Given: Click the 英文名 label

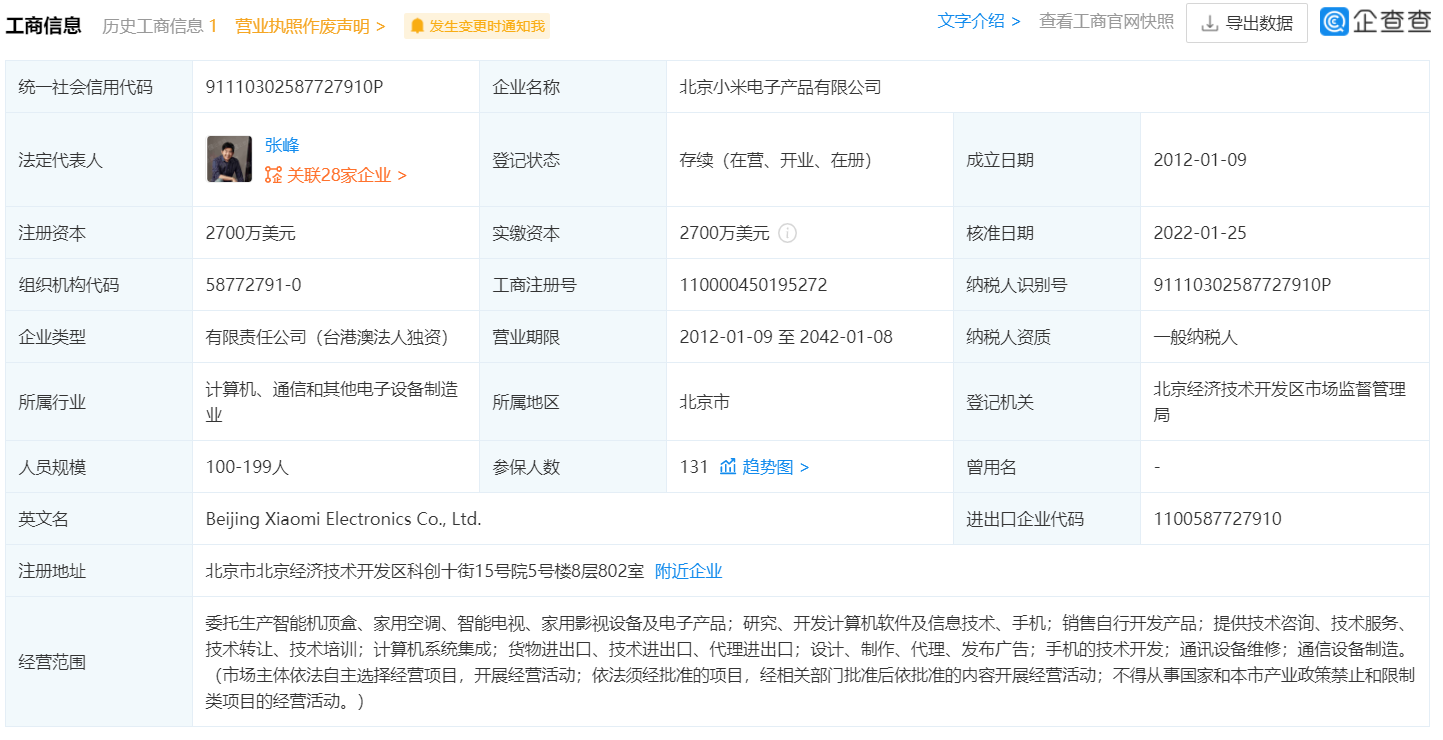Looking at the screenshot, I should [x=44, y=519].
